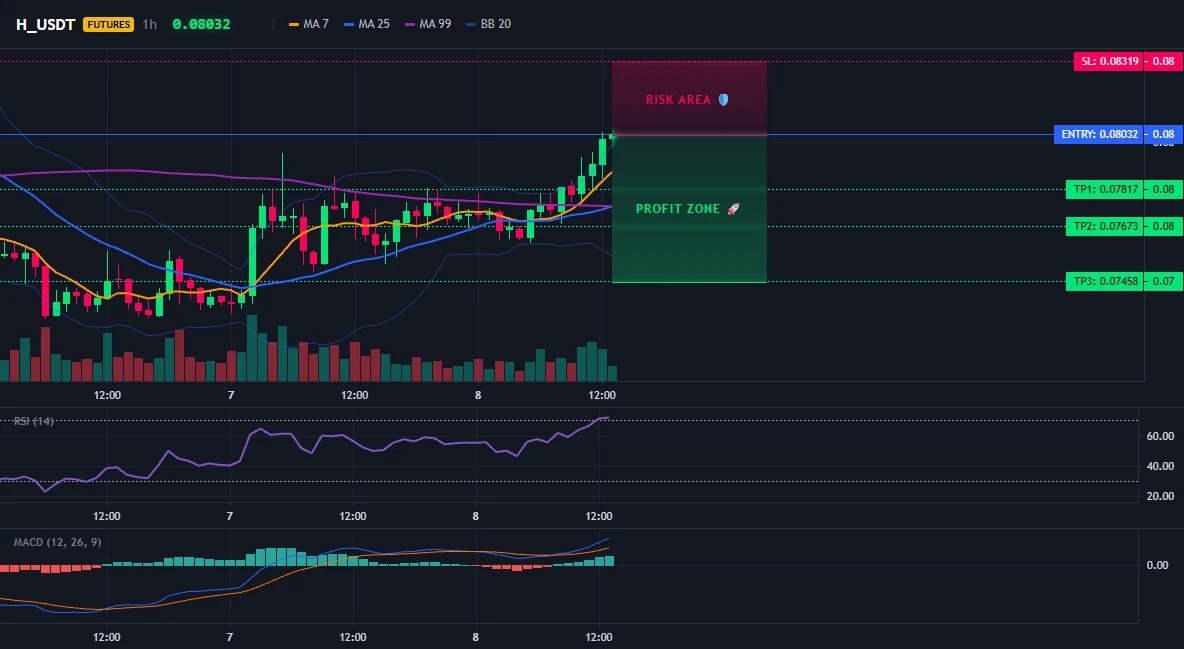The width and height of the screenshot is (1184, 649).
Task: Click the 0.08 axis tag next to SL
Action: click(1164, 61)
